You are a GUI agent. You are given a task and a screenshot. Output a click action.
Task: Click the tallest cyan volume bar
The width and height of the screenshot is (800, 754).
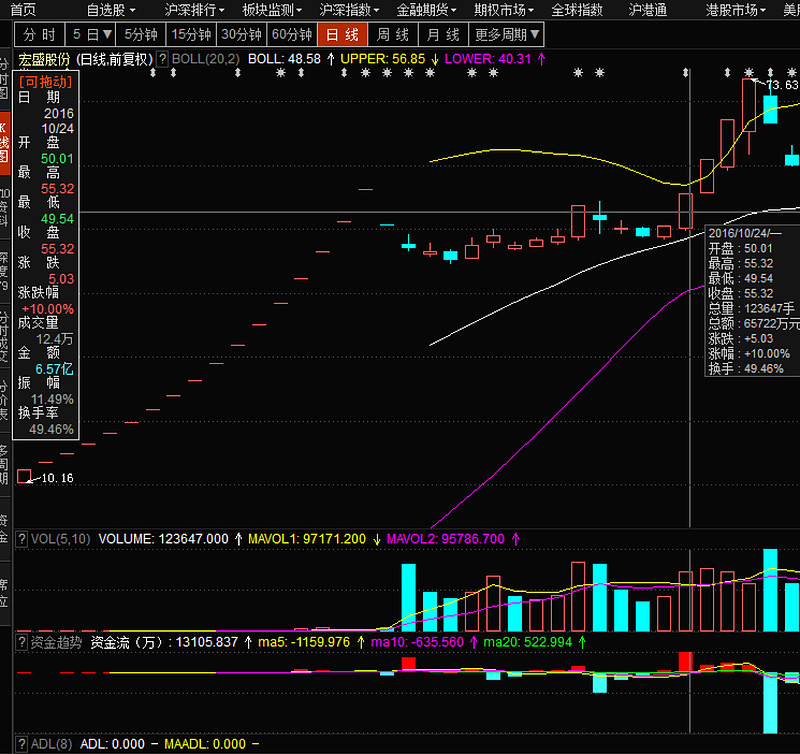pos(770,589)
